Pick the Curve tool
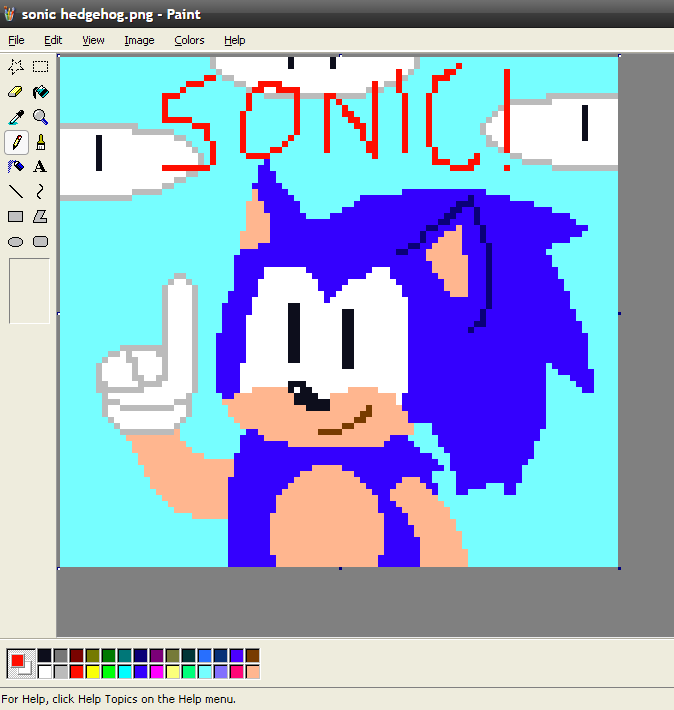 click(x=40, y=192)
